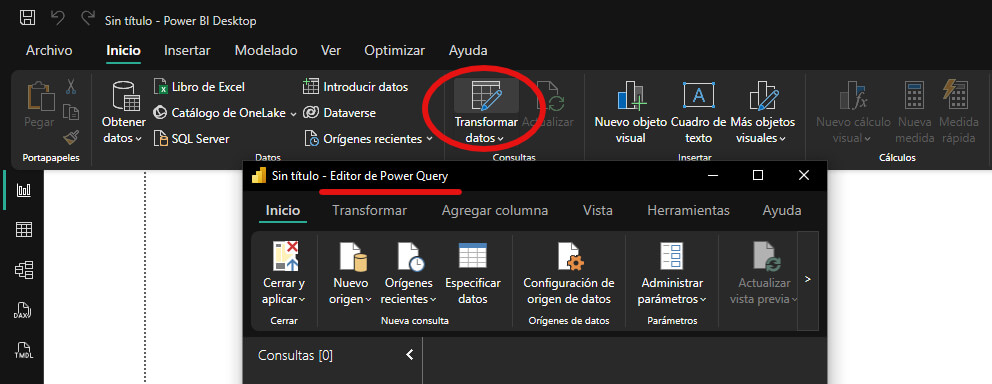
Task: Open the Ayuda tab in Power BI Desktop
Action: click(468, 51)
